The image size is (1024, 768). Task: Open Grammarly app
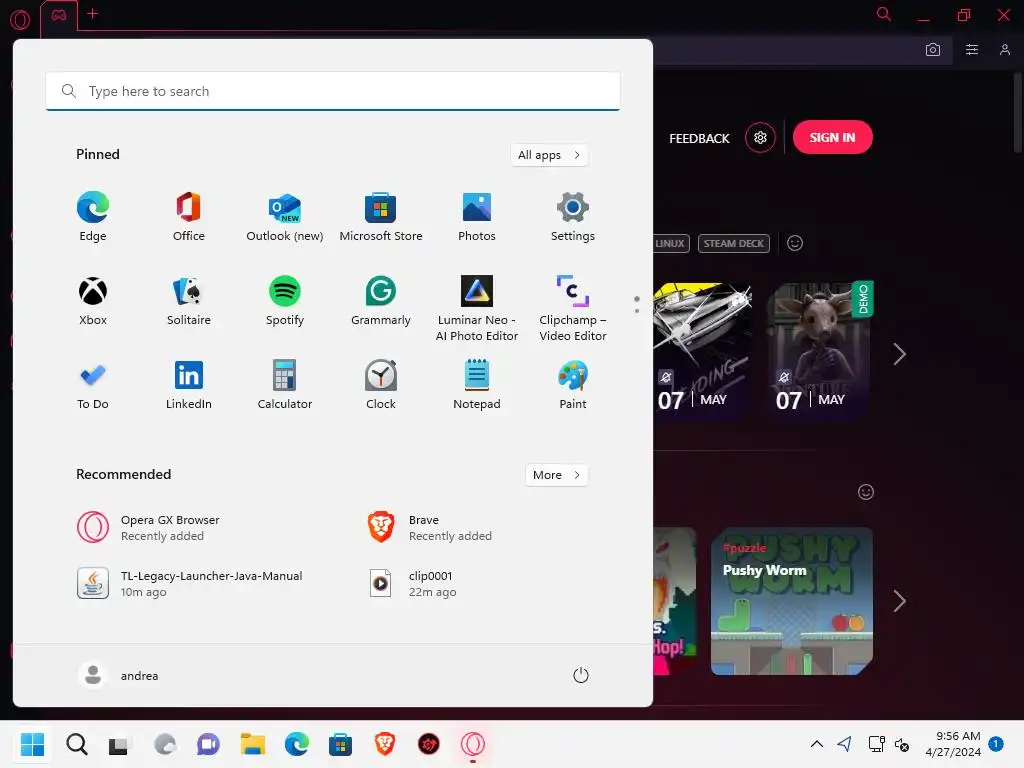click(381, 302)
